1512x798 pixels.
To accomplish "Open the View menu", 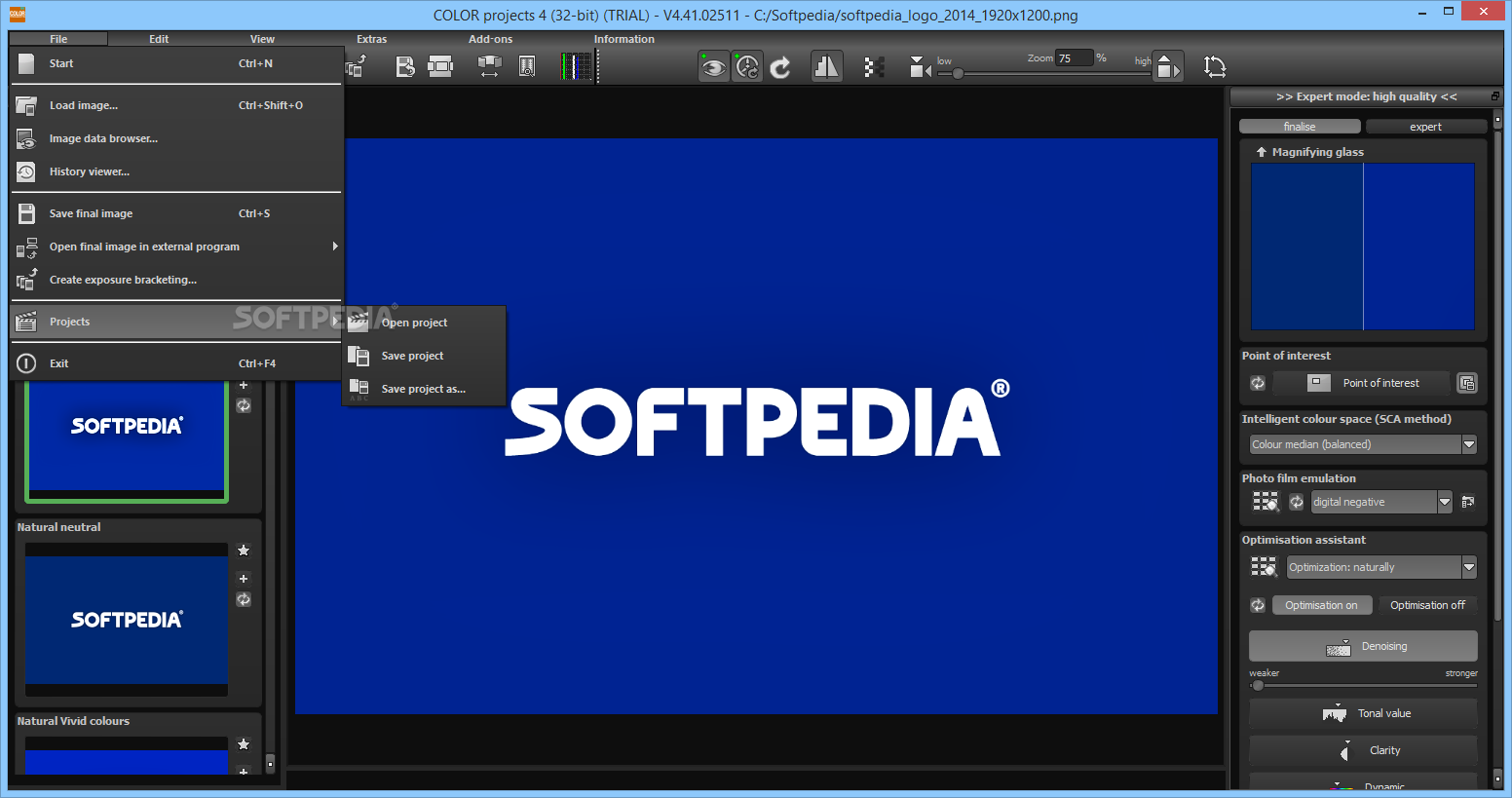I will [x=262, y=39].
